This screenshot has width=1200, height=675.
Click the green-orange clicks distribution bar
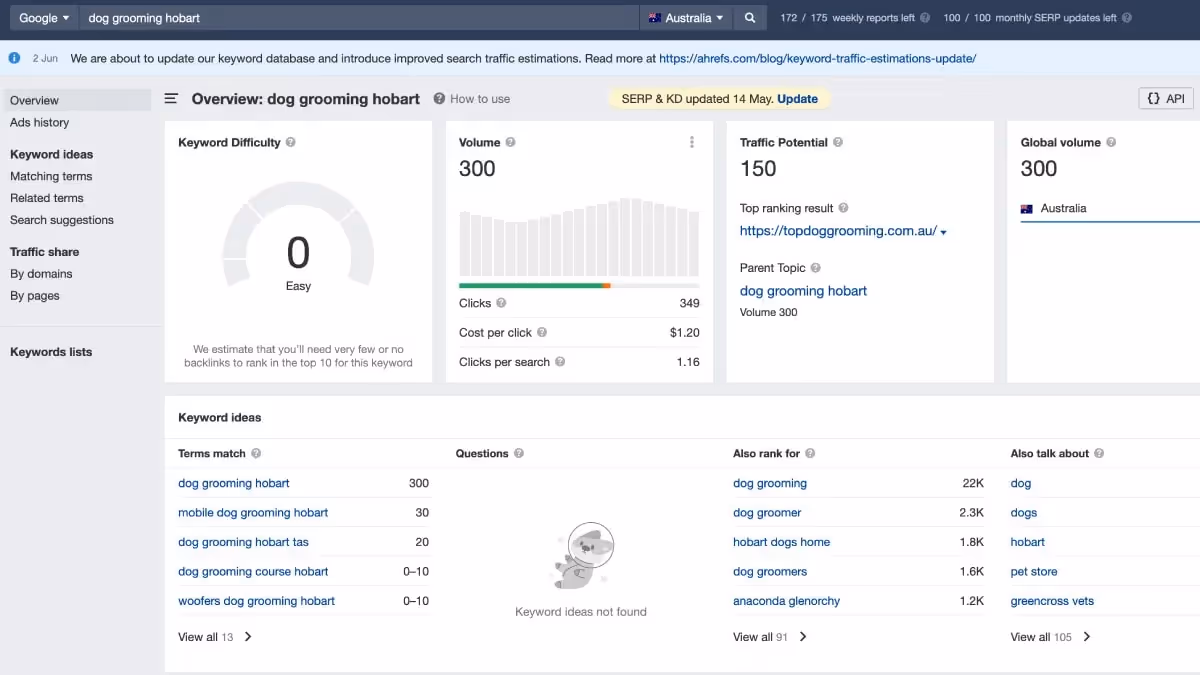pos(579,286)
